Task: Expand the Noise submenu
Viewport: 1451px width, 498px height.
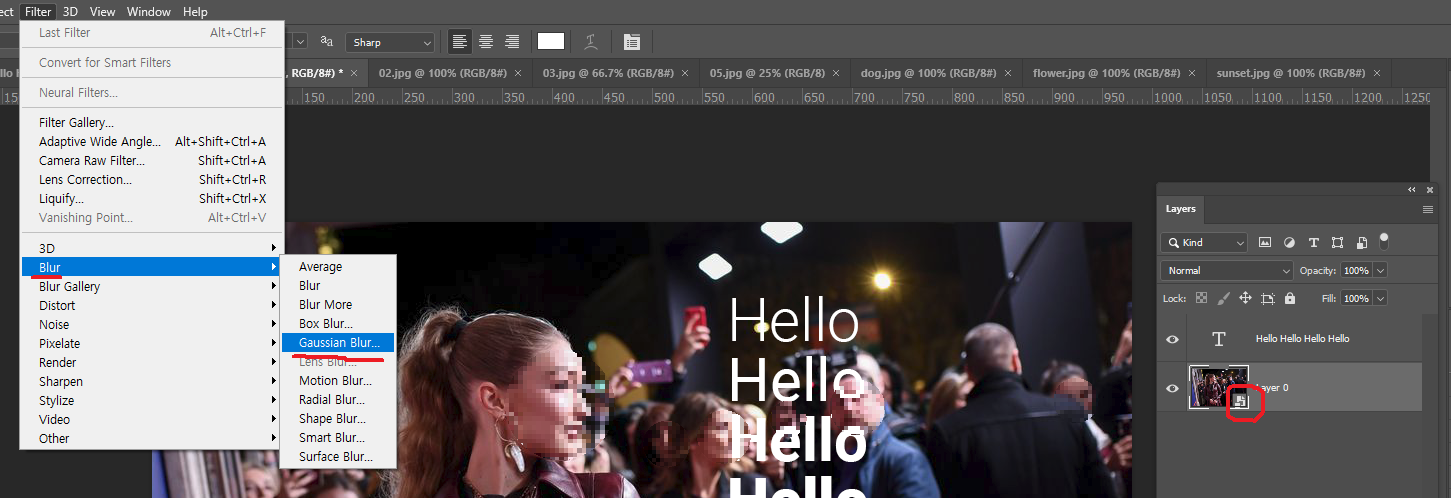Action: tap(152, 324)
